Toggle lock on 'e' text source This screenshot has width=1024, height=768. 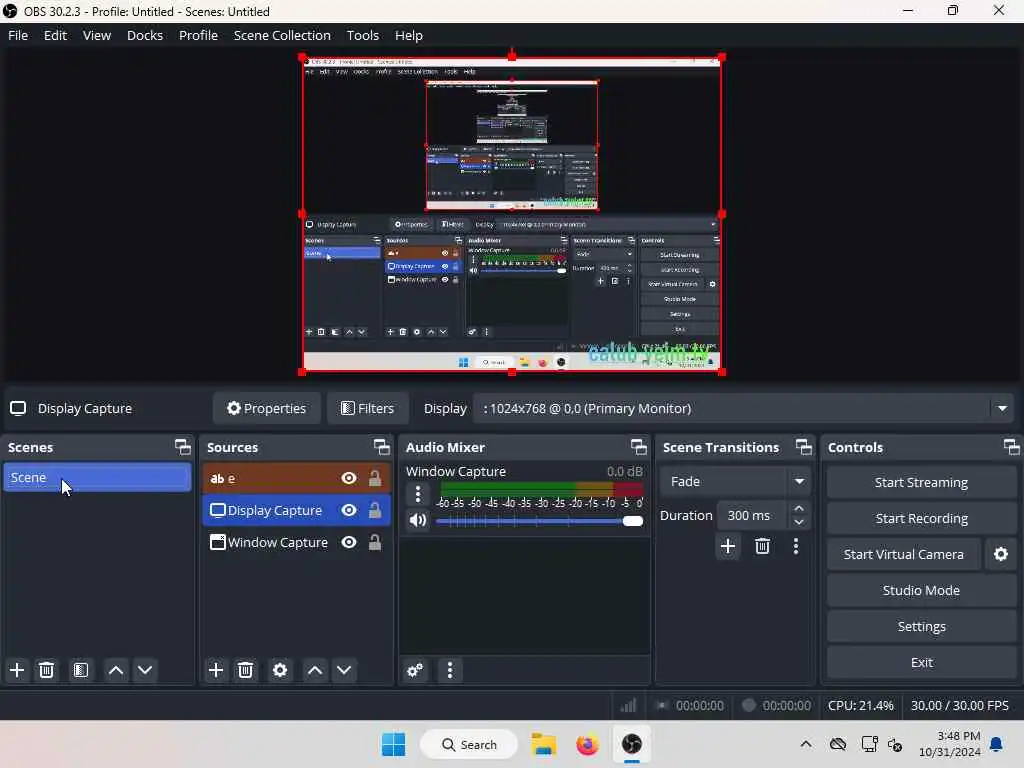click(x=375, y=479)
